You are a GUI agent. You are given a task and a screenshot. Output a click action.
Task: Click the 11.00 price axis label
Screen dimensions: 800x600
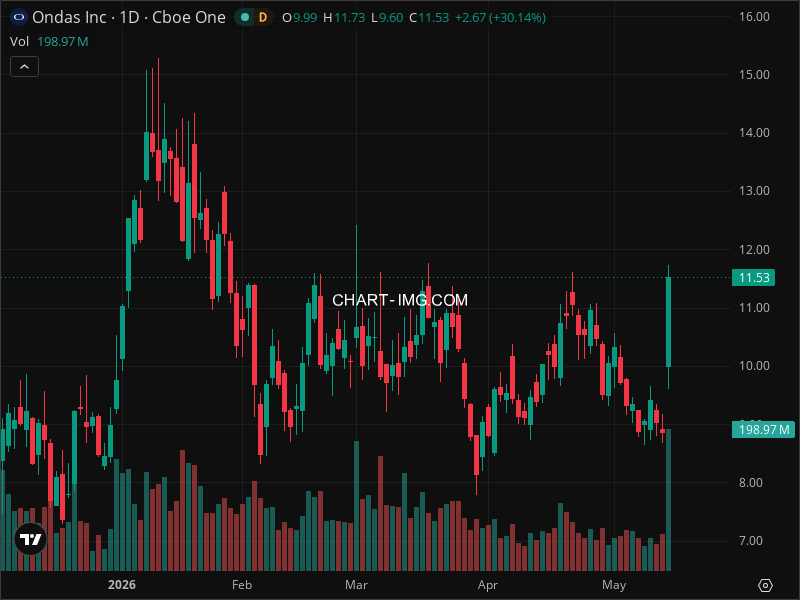754,308
